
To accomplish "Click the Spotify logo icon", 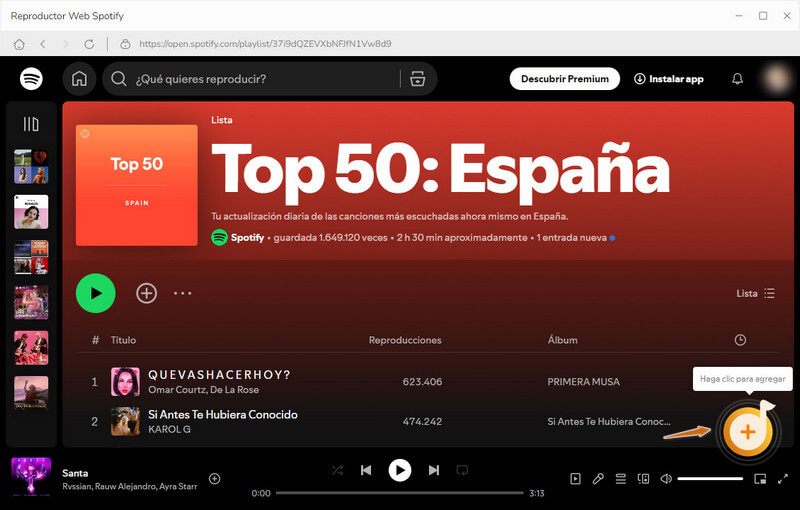I will click(x=31, y=79).
